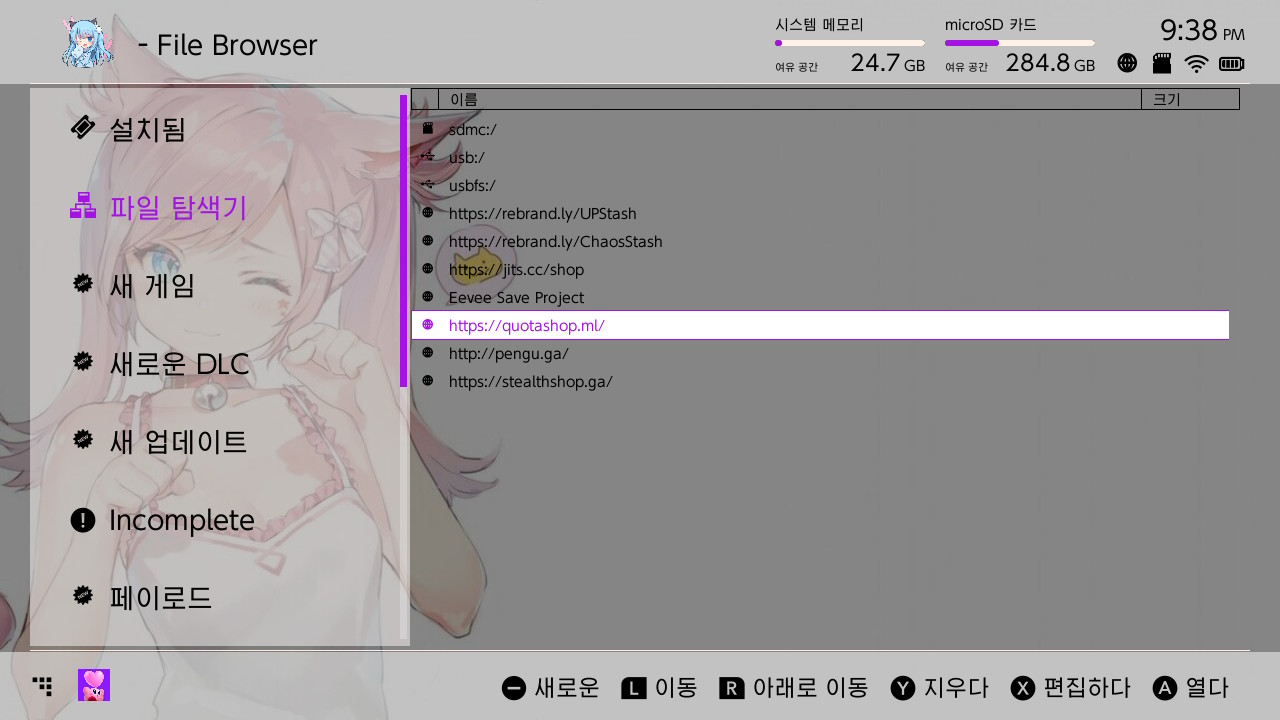Screen dimensions: 1280x720
Task: Click the purple sidebar scrollbar
Action: click(404, 241)
